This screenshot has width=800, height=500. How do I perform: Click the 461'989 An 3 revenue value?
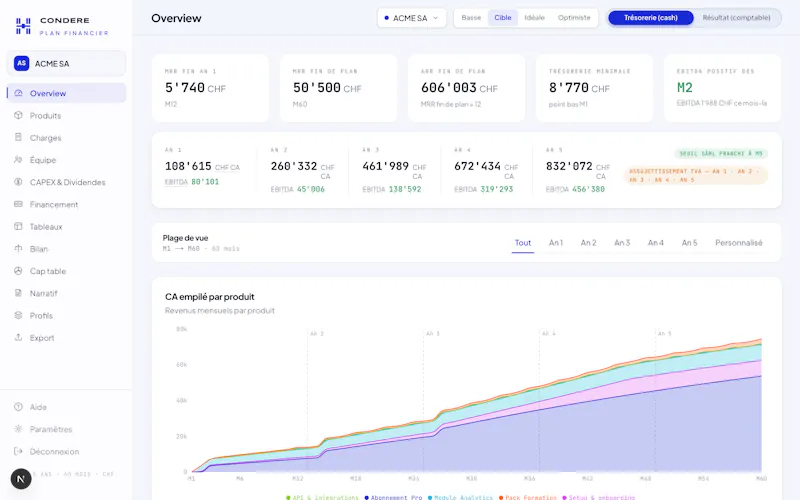point(385,166)
